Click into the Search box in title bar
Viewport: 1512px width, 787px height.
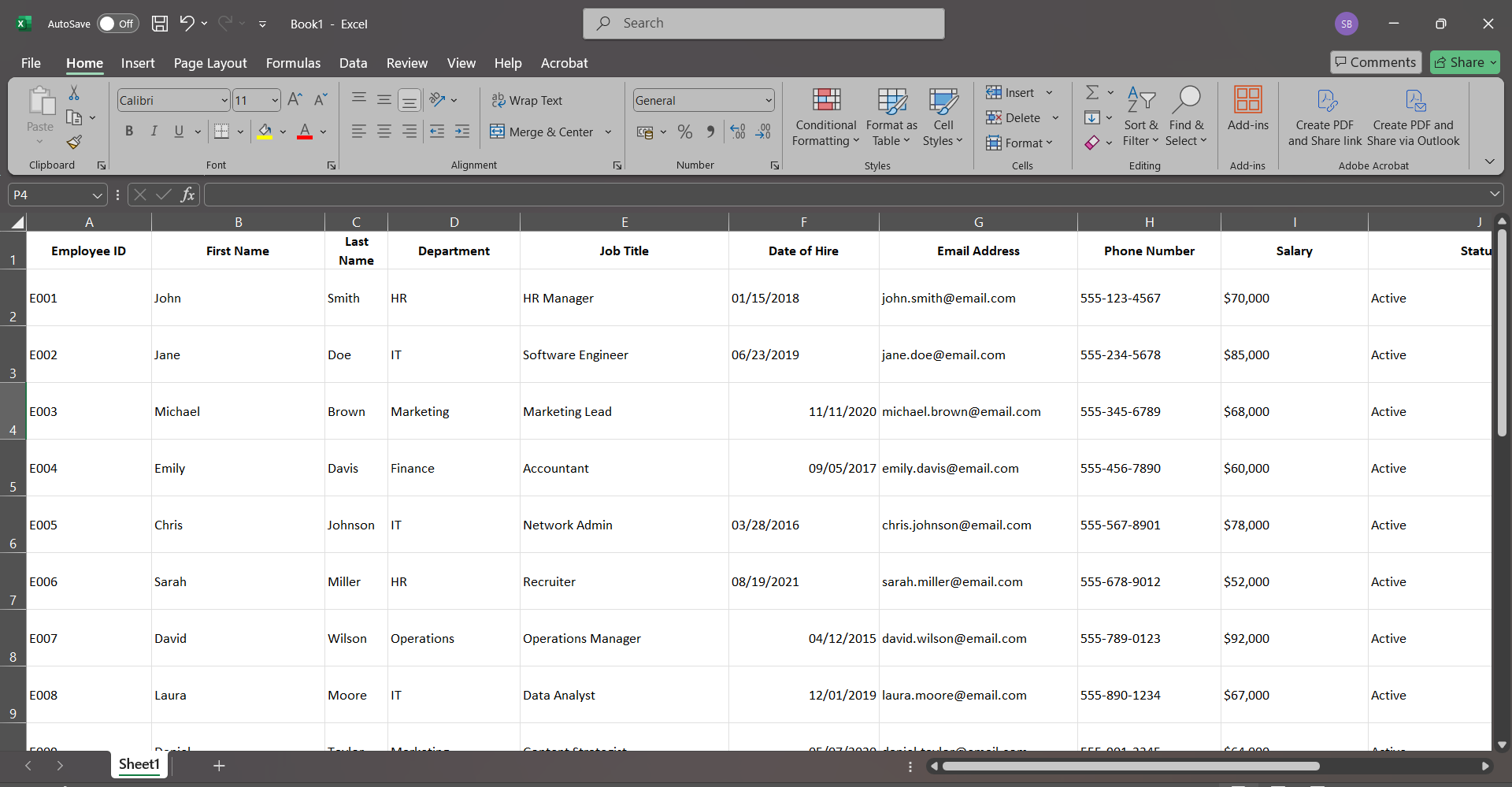764,24
